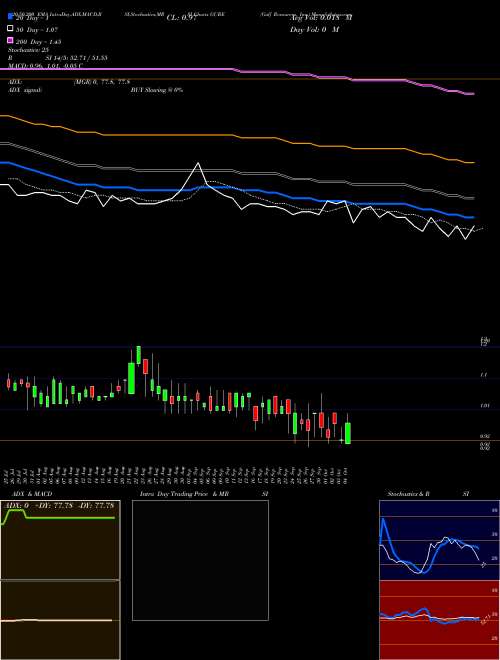
Task: Click the 'Stochastics: 25' reading
Action: pyautogui.click(x=28, y=50)
